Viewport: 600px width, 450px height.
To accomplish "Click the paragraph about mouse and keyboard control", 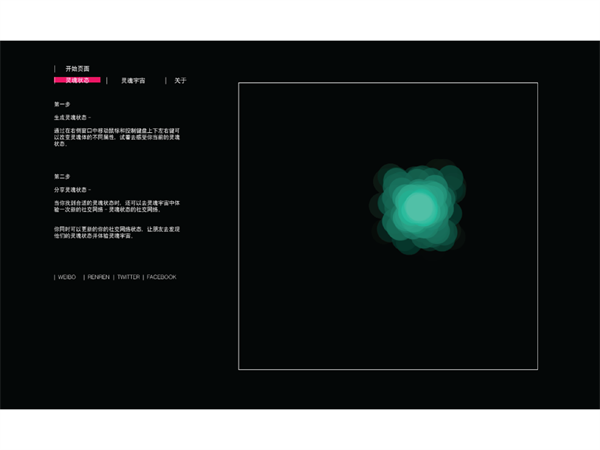I will 116,137.
